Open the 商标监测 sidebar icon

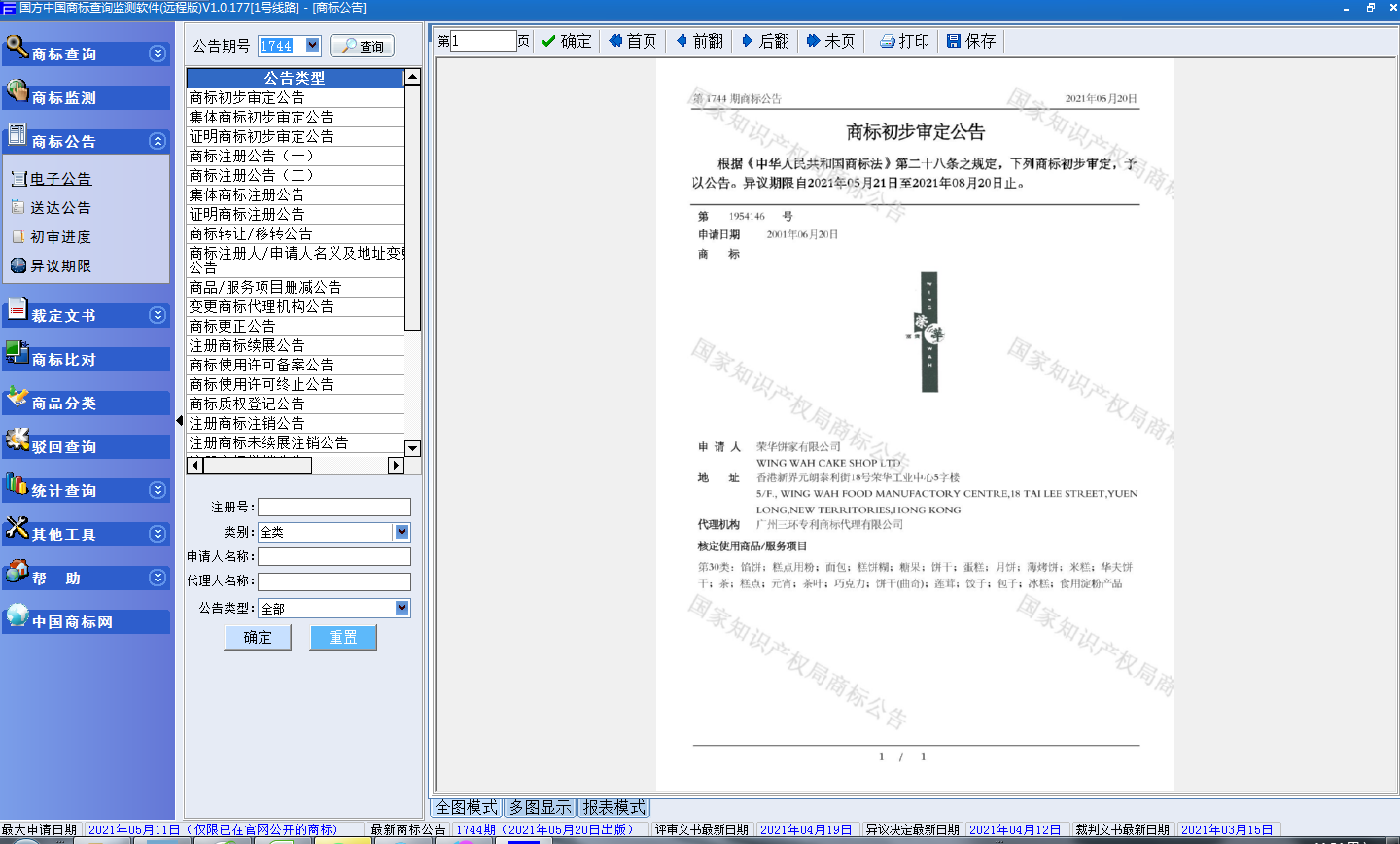(17, 91)
